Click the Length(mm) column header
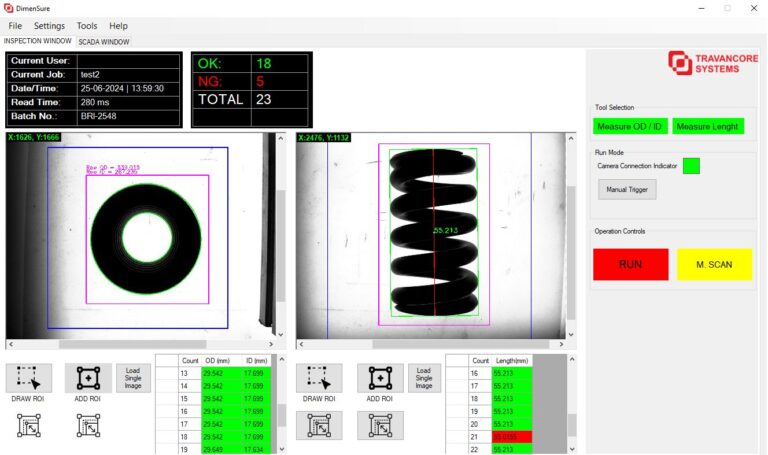The image size is (768, 455). 512,360
